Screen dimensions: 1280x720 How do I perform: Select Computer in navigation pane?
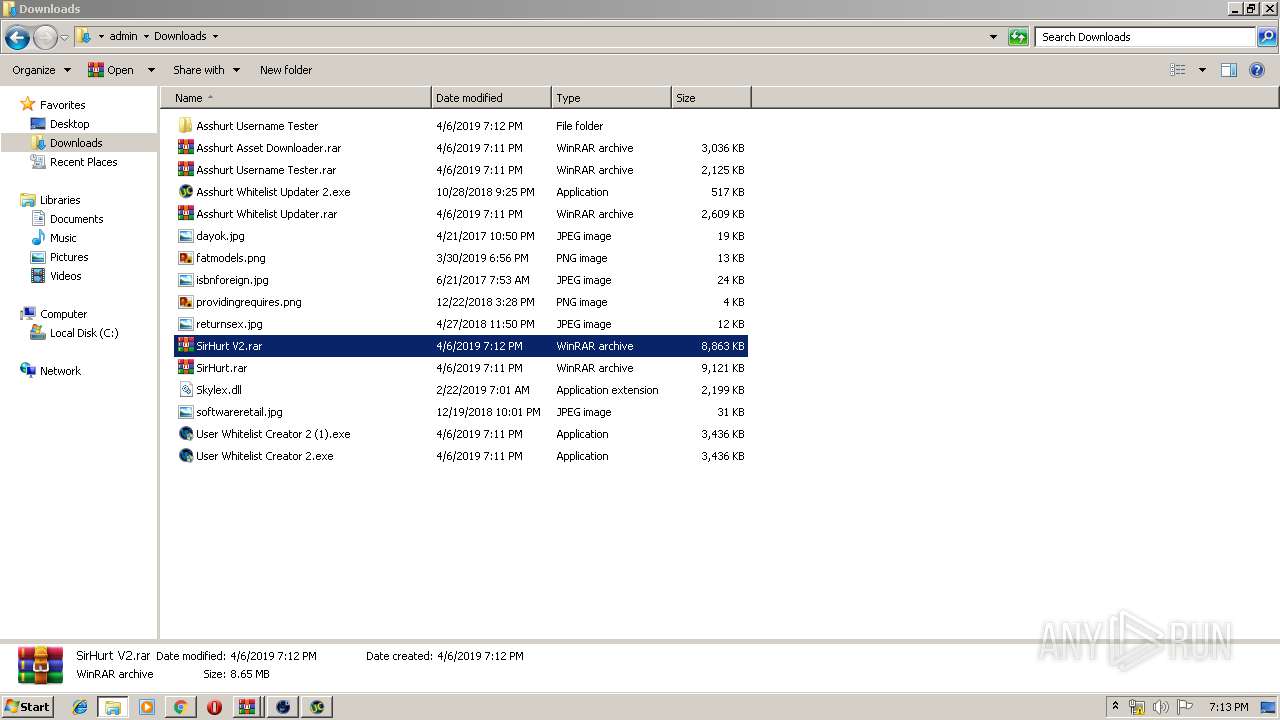63,314
